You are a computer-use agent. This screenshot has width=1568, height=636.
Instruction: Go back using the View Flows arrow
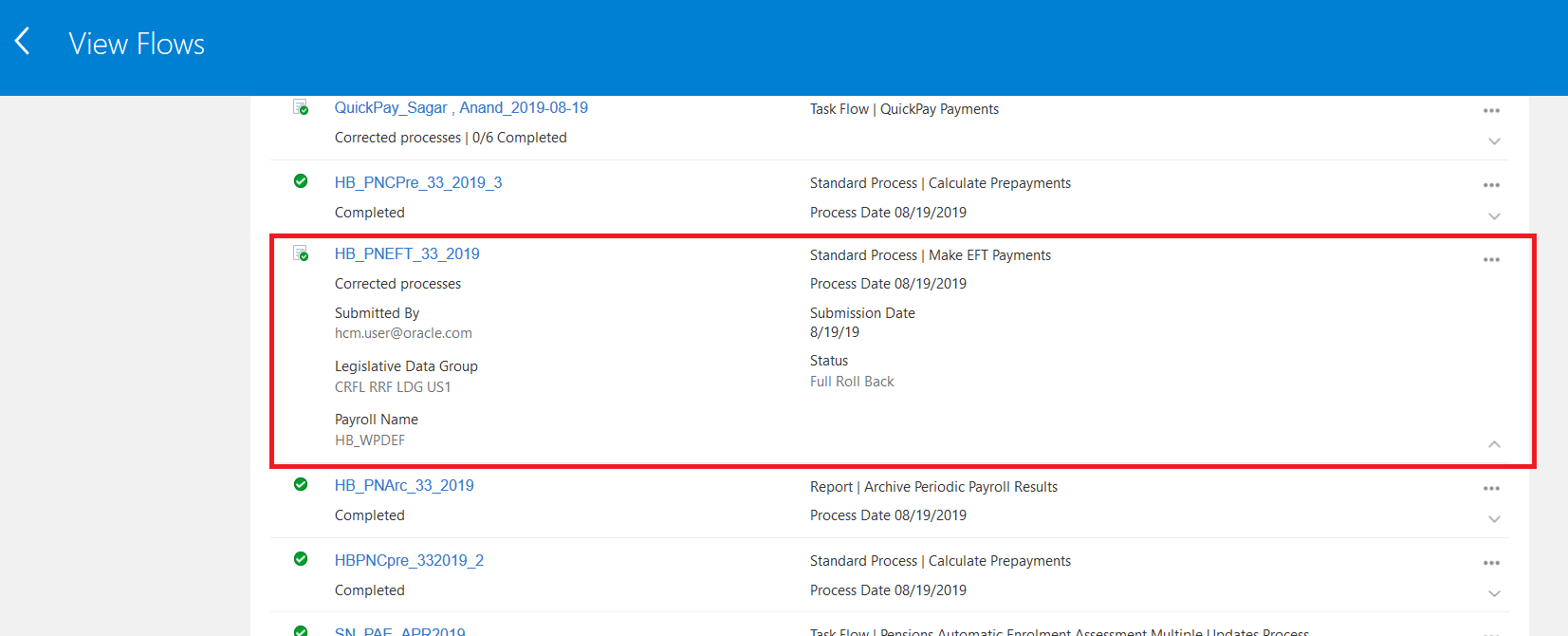pos(23,41)
